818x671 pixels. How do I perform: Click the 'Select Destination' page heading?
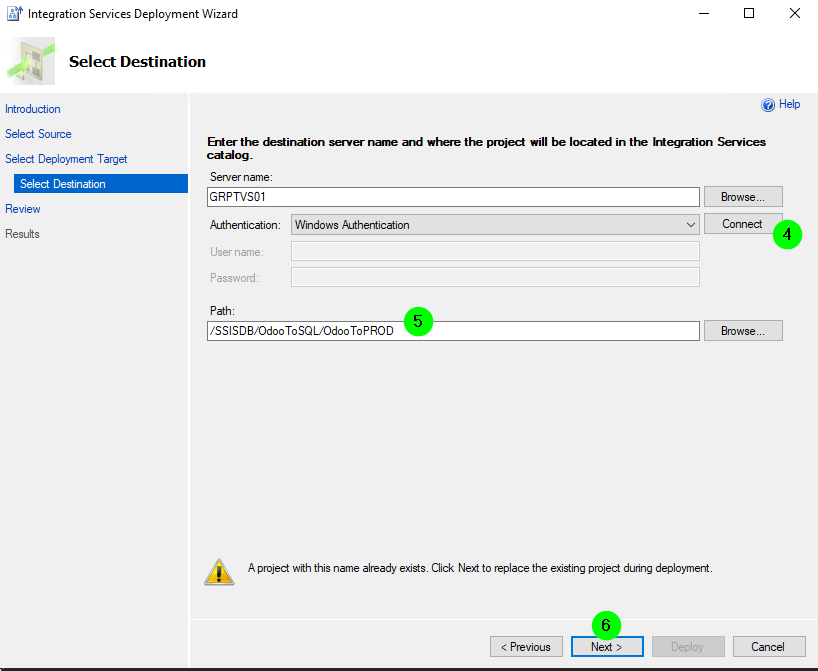point(138,62)
